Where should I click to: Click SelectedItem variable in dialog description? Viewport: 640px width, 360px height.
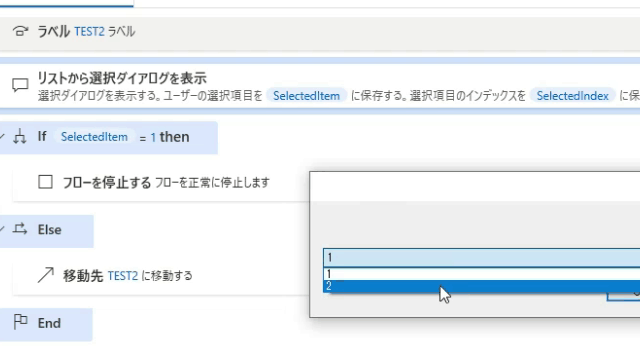click(306, 96)
